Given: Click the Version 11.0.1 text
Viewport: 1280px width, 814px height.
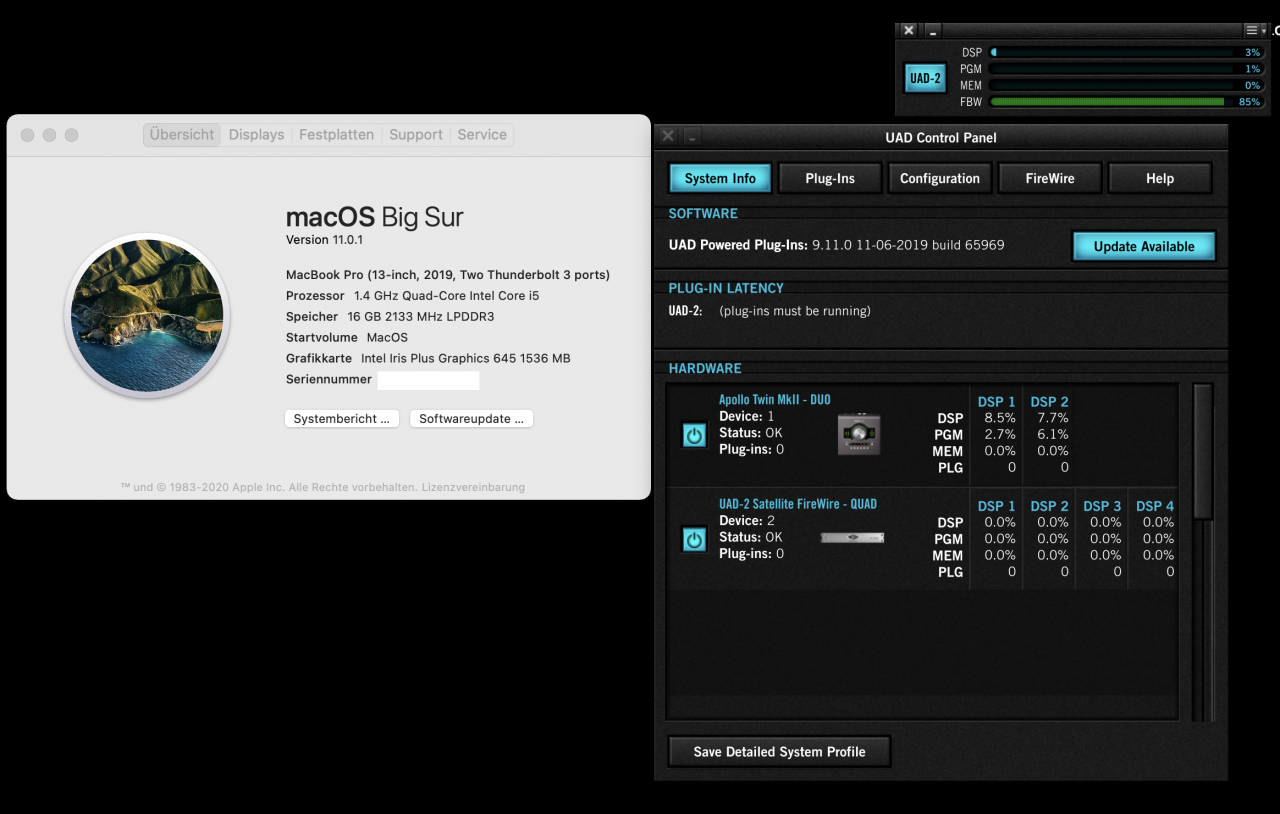Looking at the screenshot, I should coord(324,240).
